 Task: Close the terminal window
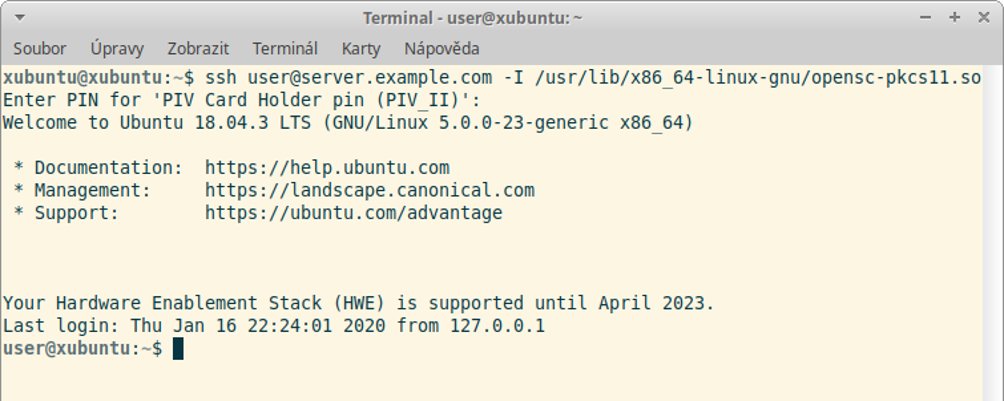[x=984, y=18]
